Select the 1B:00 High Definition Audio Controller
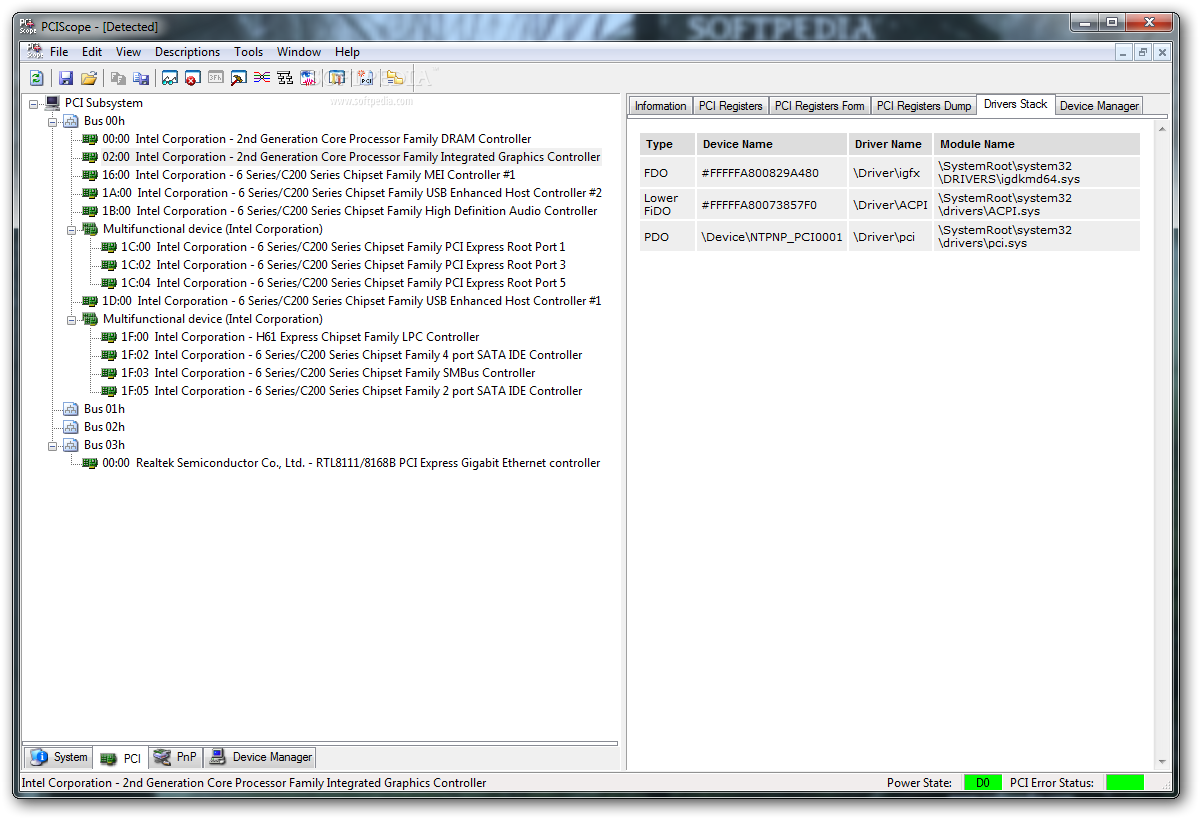This screenshot has width=1200, height=819. (x=350, y=211)
